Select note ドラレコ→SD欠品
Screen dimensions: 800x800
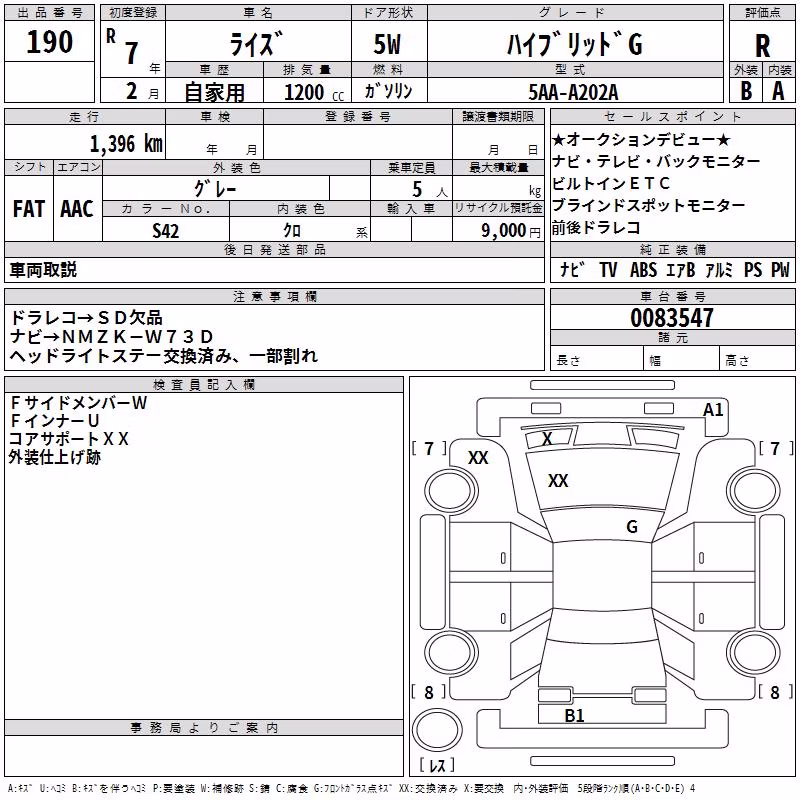pos(86,317)
